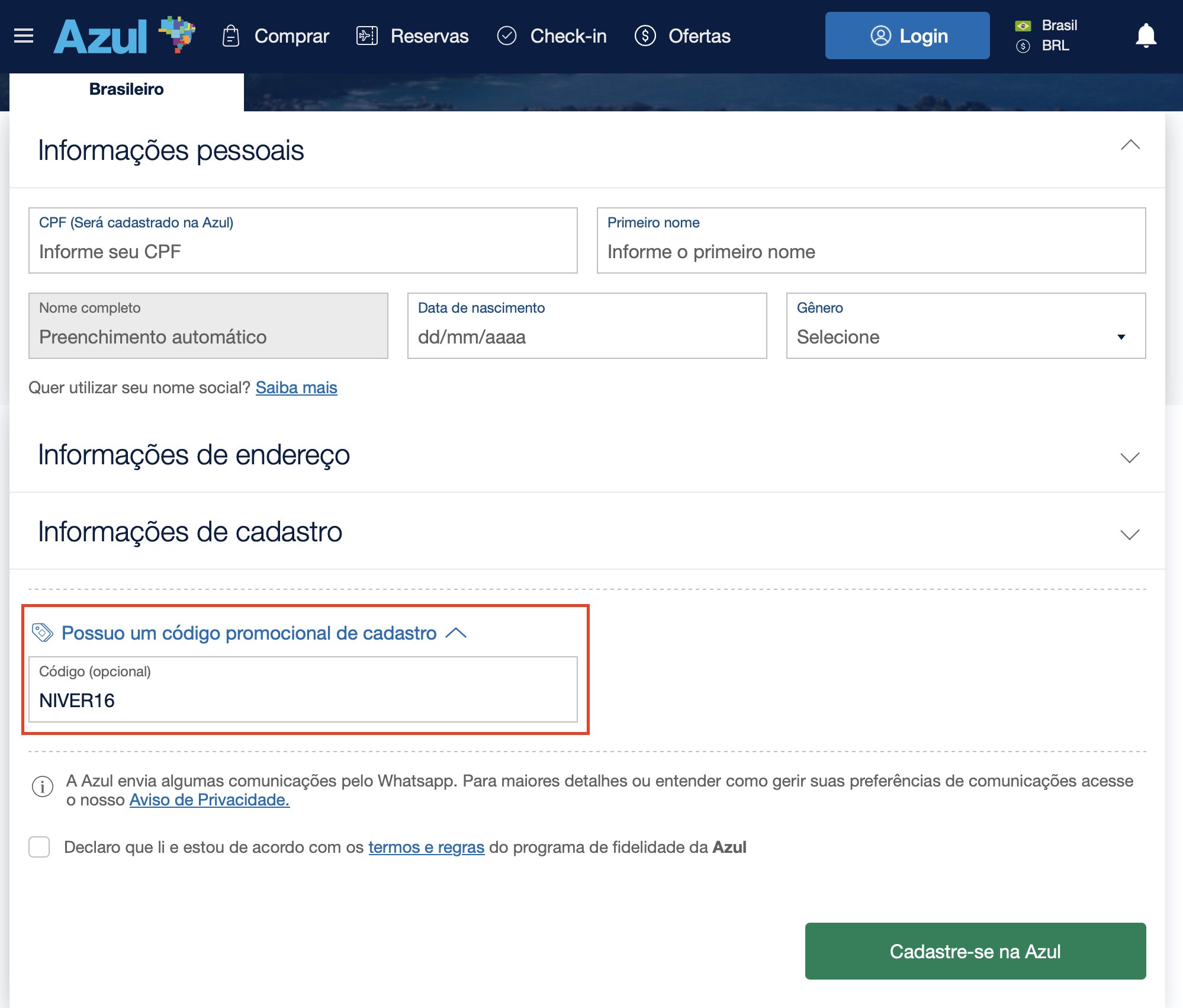Screen dimensions: 1183x1008
Task: Click the CPF input field
Action: pos(303,240)
